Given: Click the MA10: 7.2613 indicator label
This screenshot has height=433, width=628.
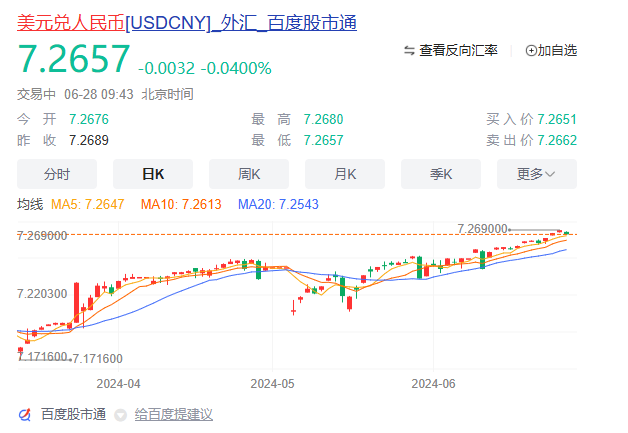Looking at the screenshot, I should 181,204.
